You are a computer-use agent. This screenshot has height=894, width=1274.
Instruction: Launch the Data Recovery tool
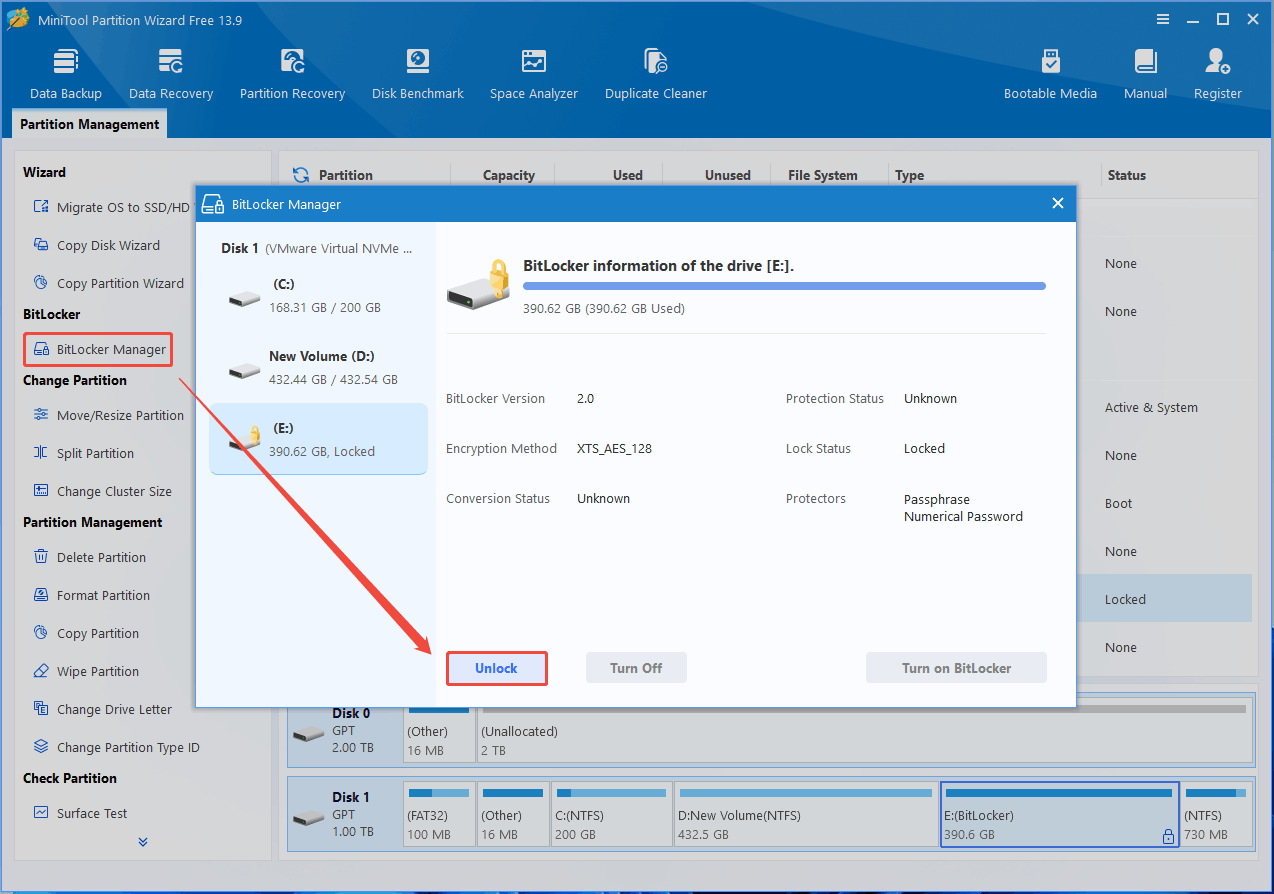coord(171,74)
